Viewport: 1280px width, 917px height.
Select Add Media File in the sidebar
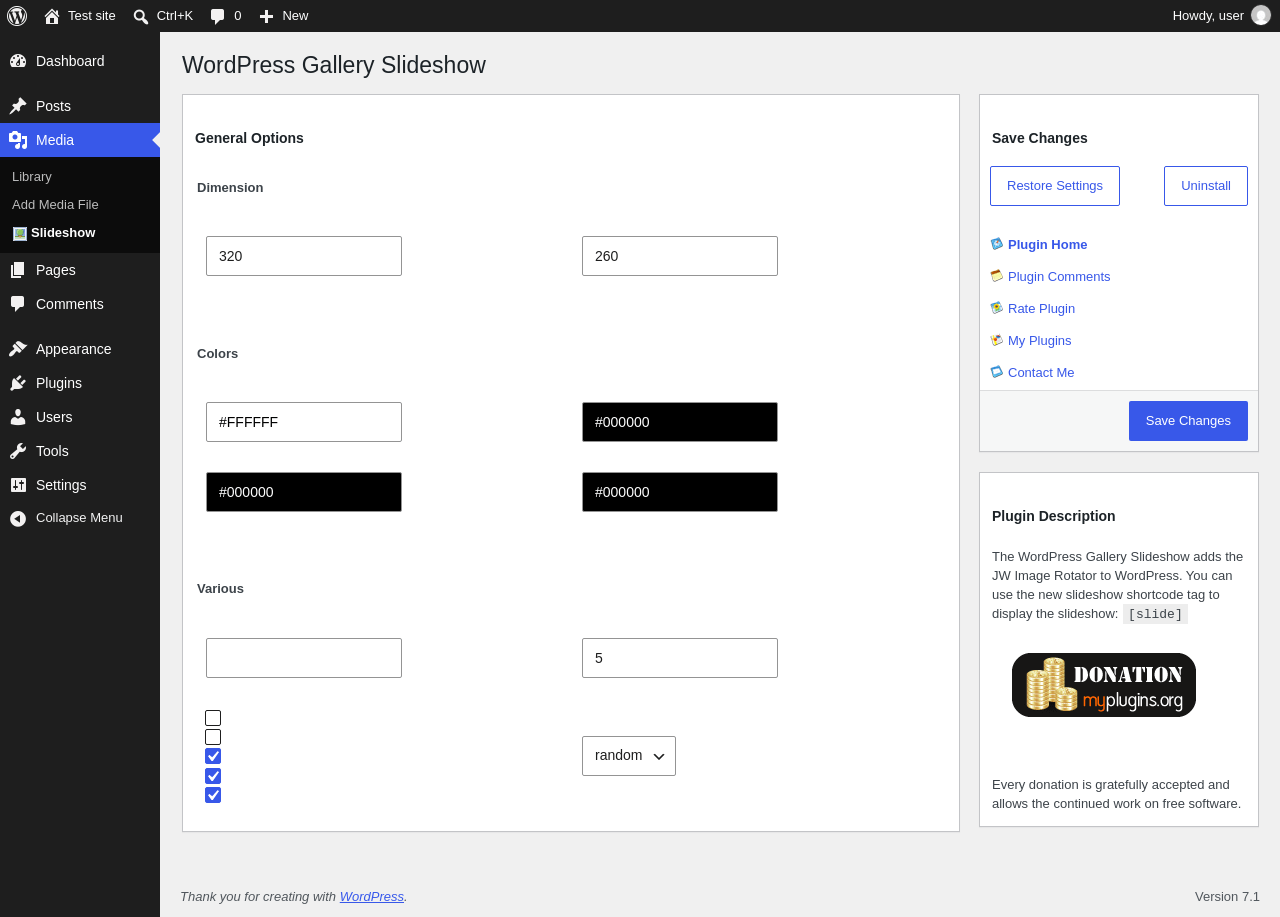click(55, 204)
